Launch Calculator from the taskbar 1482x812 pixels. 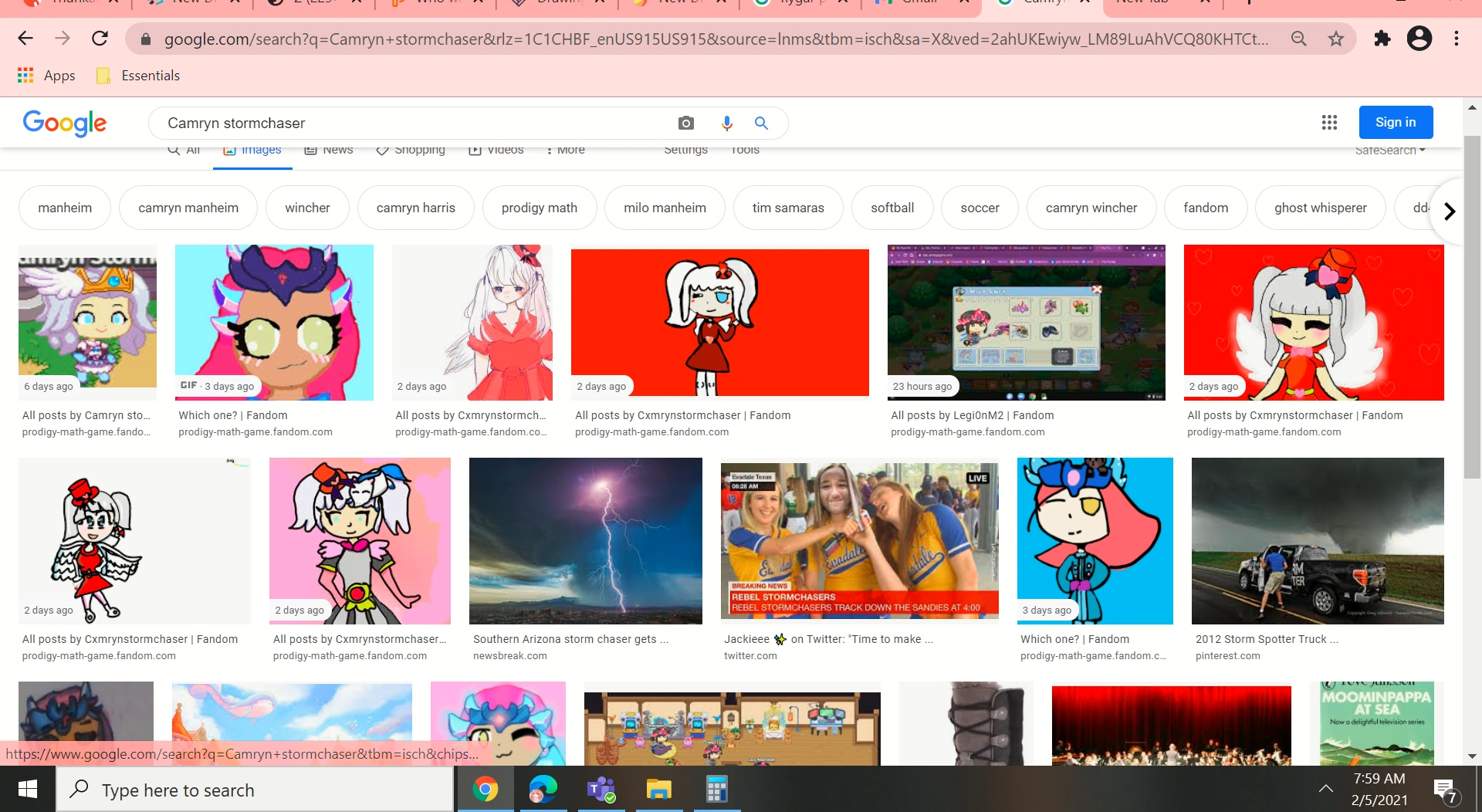coord(716,789)
